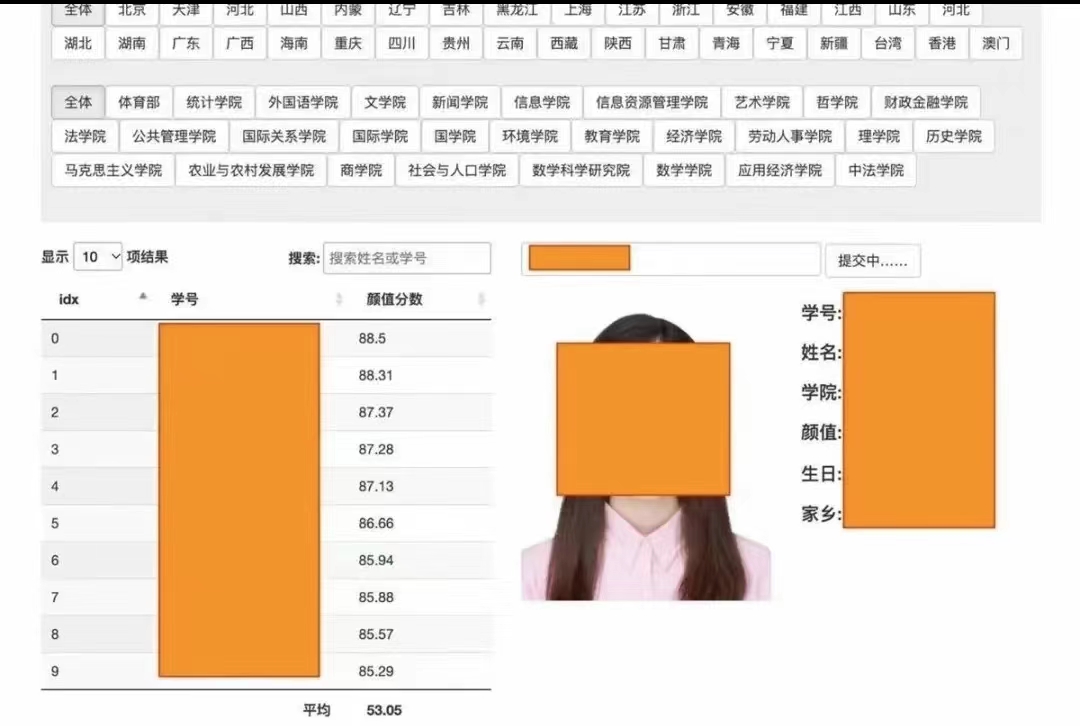The height and width of the screenshot is (726, 1080).
Task: Select the 湖北 province filter
Action: coord(78,43)
